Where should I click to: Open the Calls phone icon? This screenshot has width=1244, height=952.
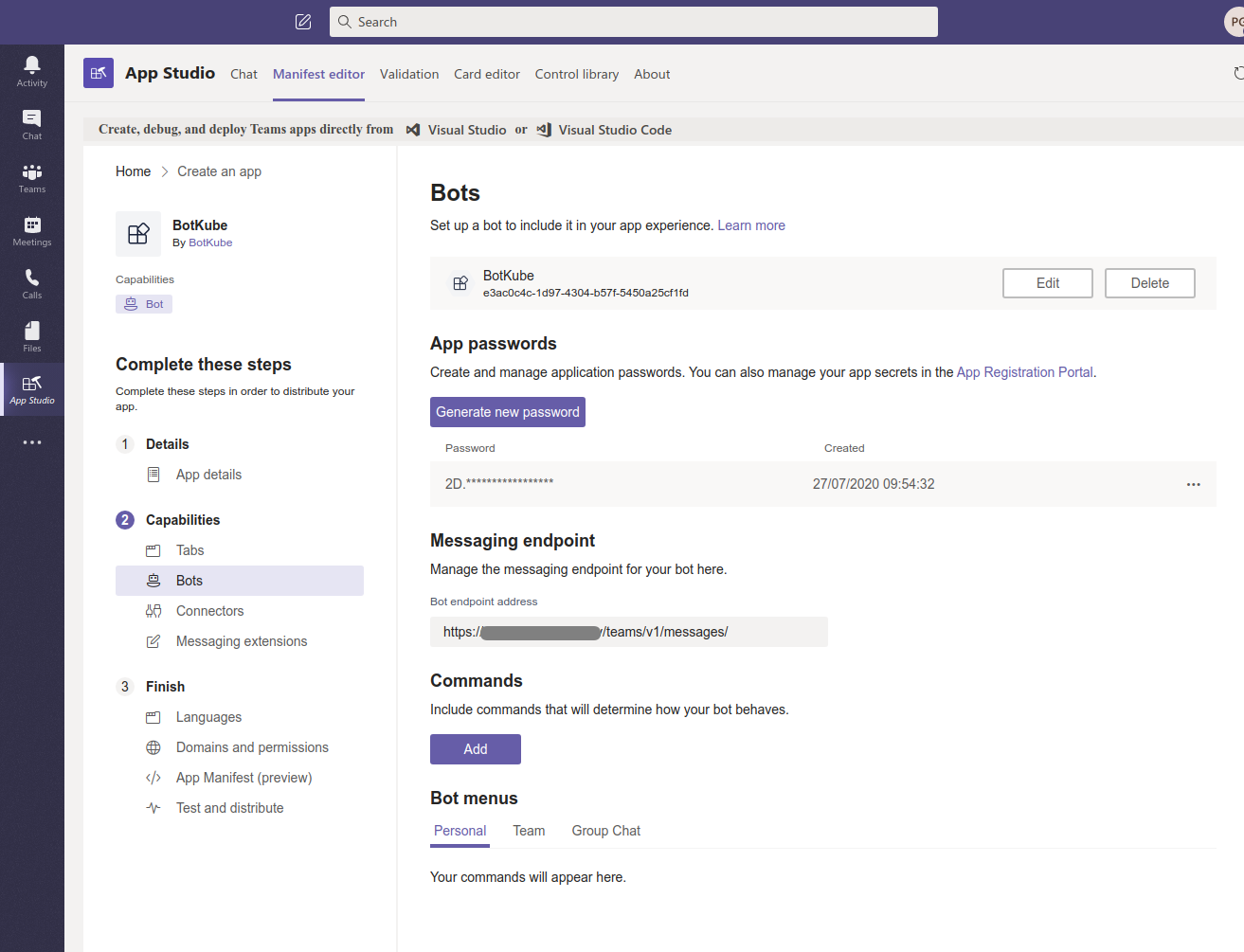[32, 283]
